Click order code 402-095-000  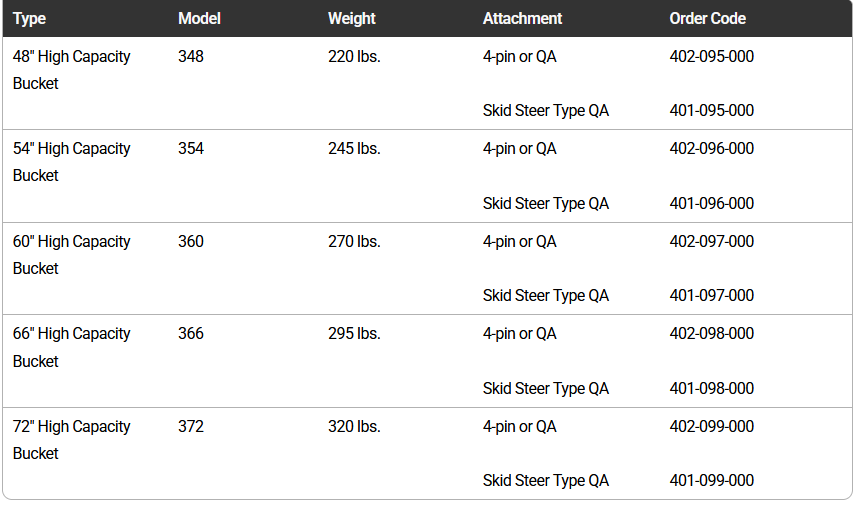(711, 57)
